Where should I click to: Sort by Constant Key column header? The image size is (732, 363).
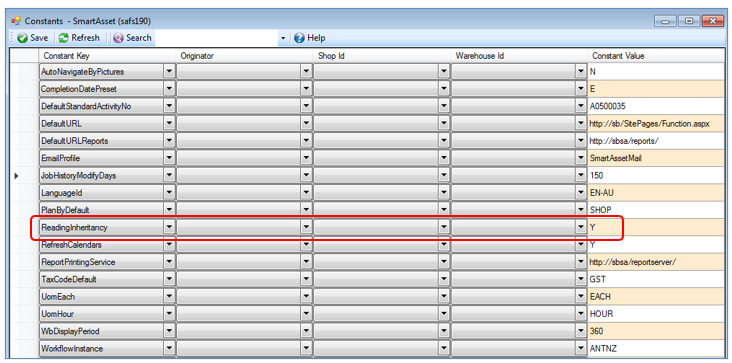(x=107, y=56)
